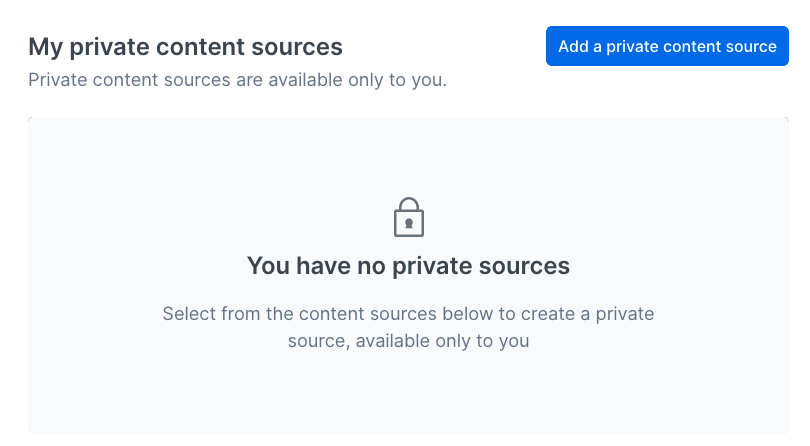Image resolution: width=810 pixels, height=446 pixels.
Task: Click the keyhole of the padlock icon
Action: [408, 223]
